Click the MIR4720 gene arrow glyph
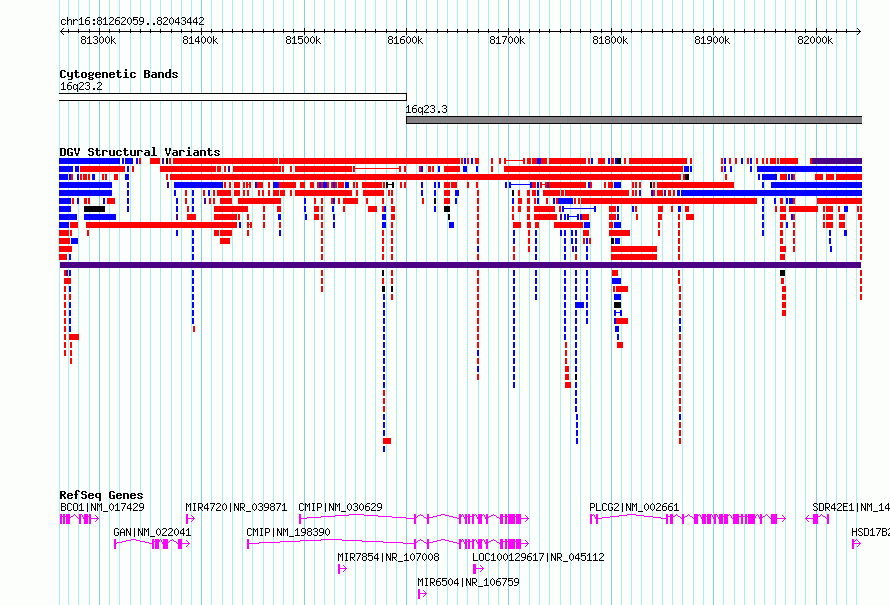The width and height of the screenshot is (890, 605). [x=191, y=519]
